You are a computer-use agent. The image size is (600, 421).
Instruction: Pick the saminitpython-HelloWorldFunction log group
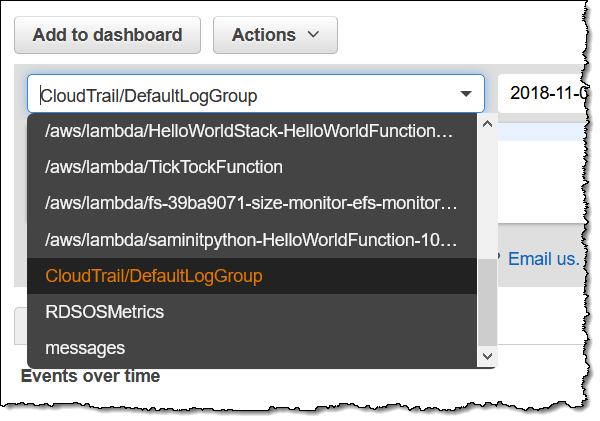tap(252, 240)
